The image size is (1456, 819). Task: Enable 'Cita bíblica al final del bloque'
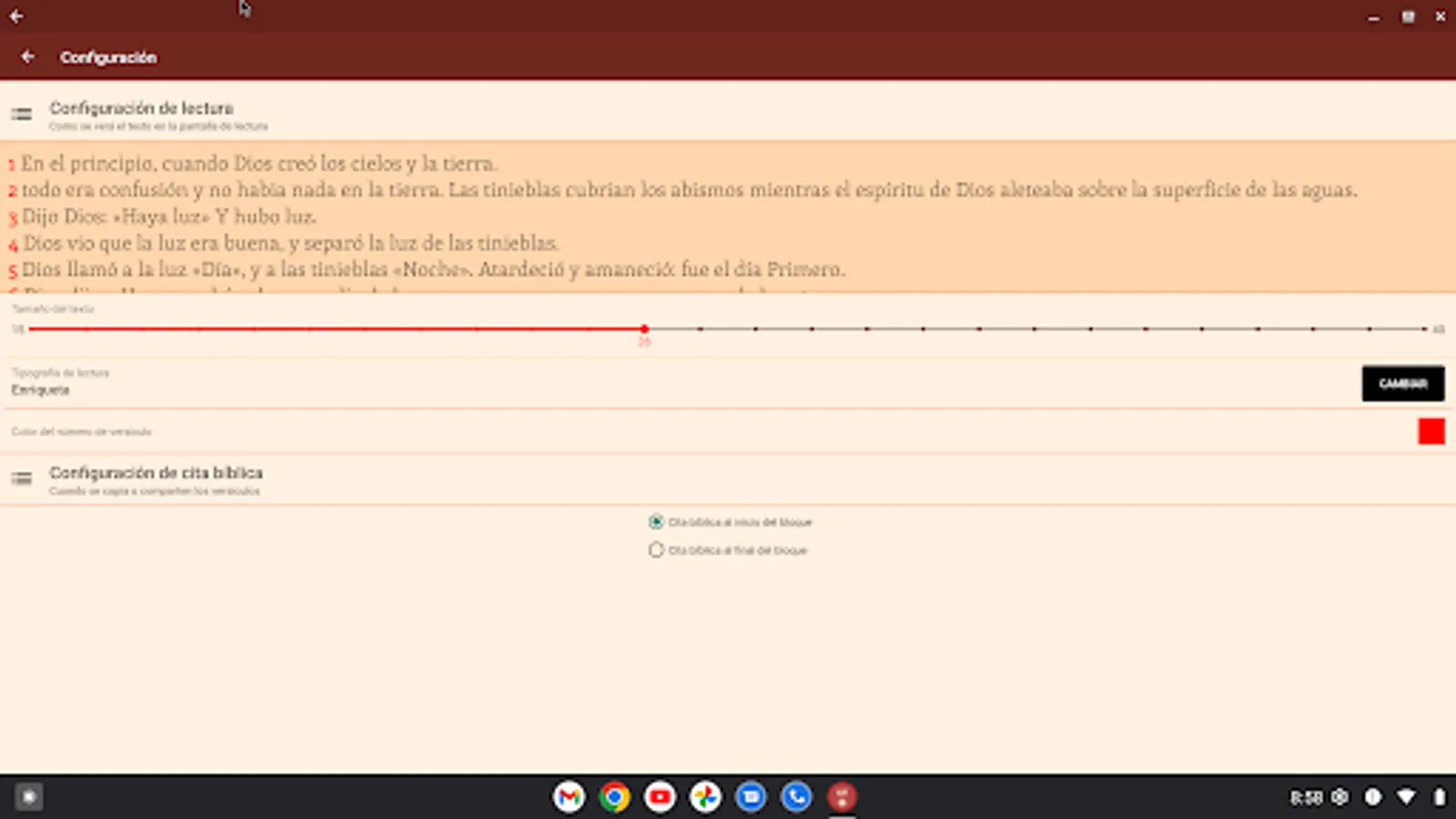654,550
